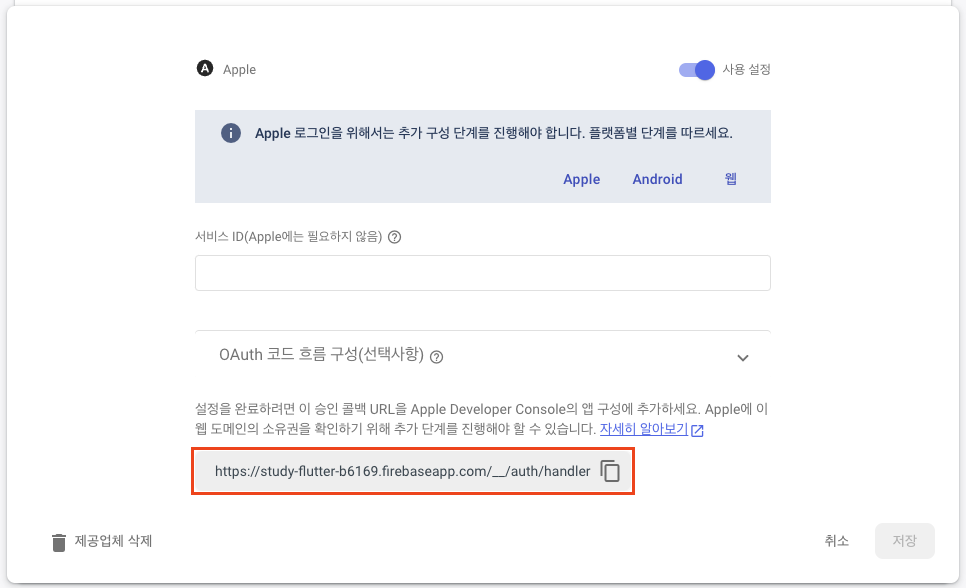The height and width of the screenshot is (588, 966).
Task: Click the 서비스 ID(Apple에는 필요하지 않음) label
Action: point(288,237)
